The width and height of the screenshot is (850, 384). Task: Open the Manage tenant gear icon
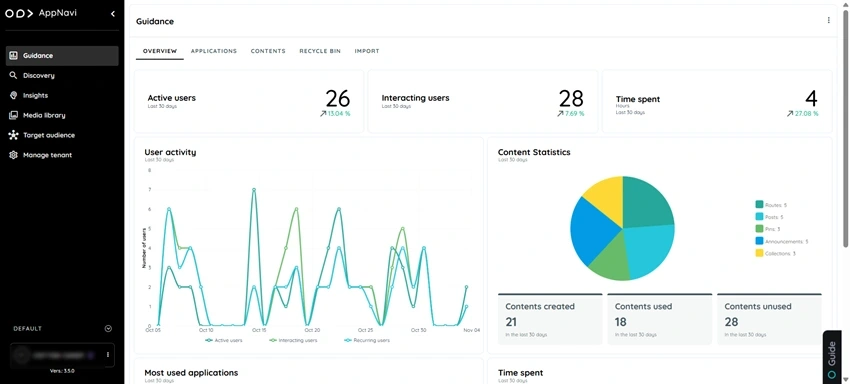pyautogui.click(x=14, y=155)
